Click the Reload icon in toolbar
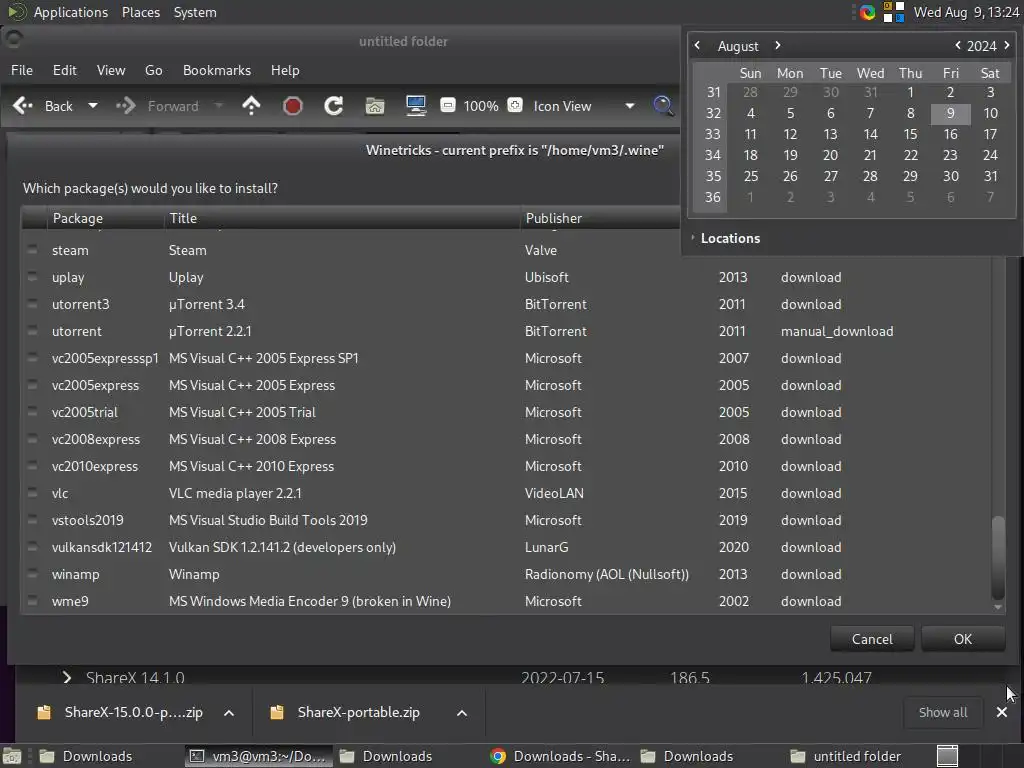 pyautogui.click(x=334, y=106)
